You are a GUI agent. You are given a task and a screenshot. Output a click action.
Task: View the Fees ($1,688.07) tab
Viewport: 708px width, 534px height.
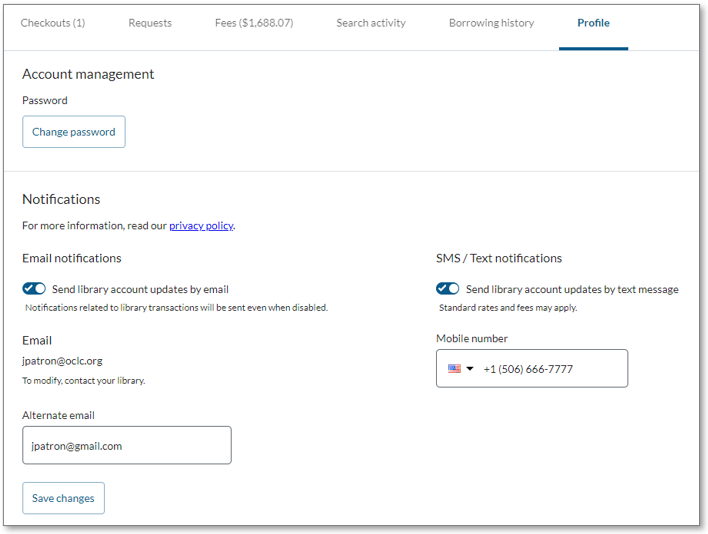click(254, 23)
